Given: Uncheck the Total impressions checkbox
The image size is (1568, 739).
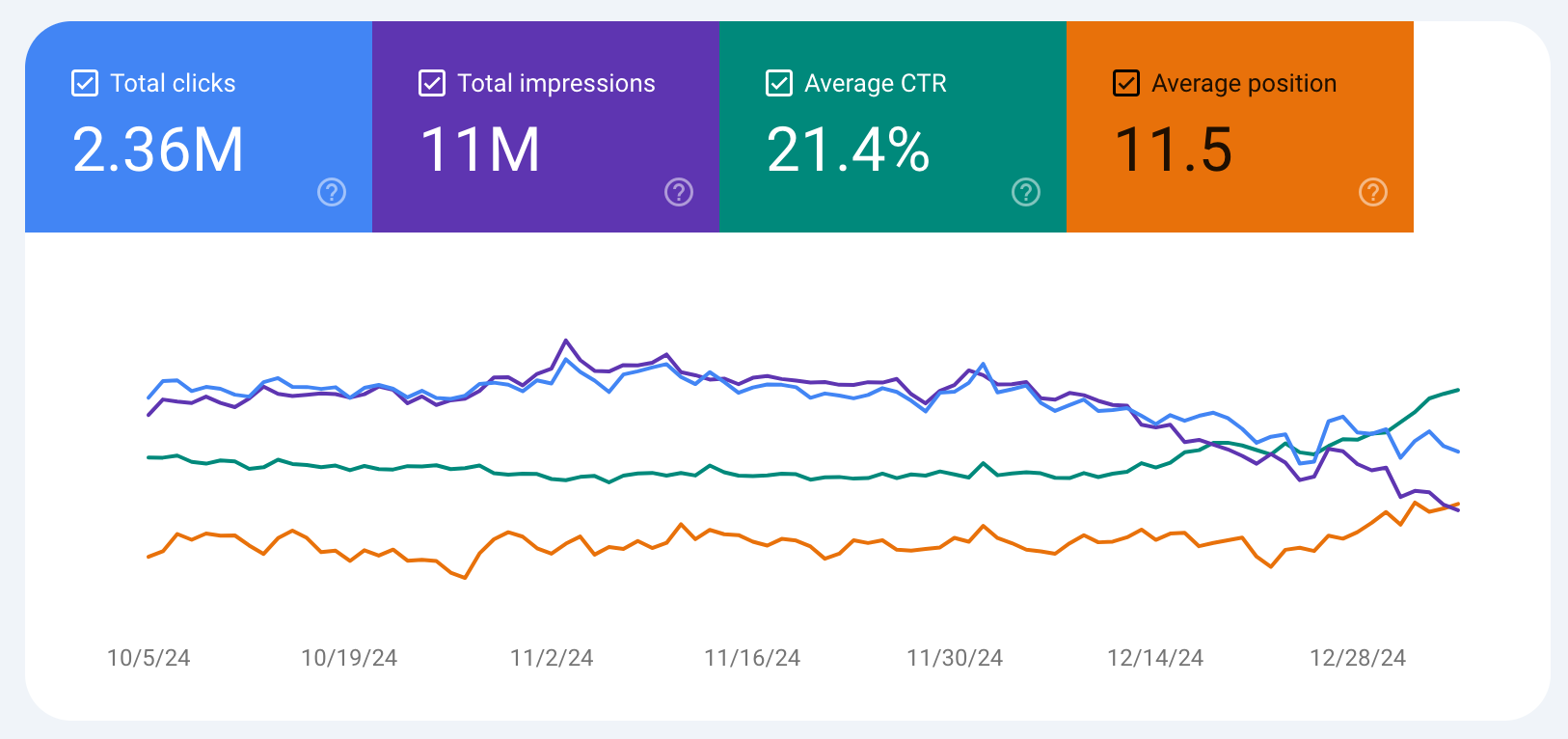Looking at the screenshot, I should click(x=432, y=83).
